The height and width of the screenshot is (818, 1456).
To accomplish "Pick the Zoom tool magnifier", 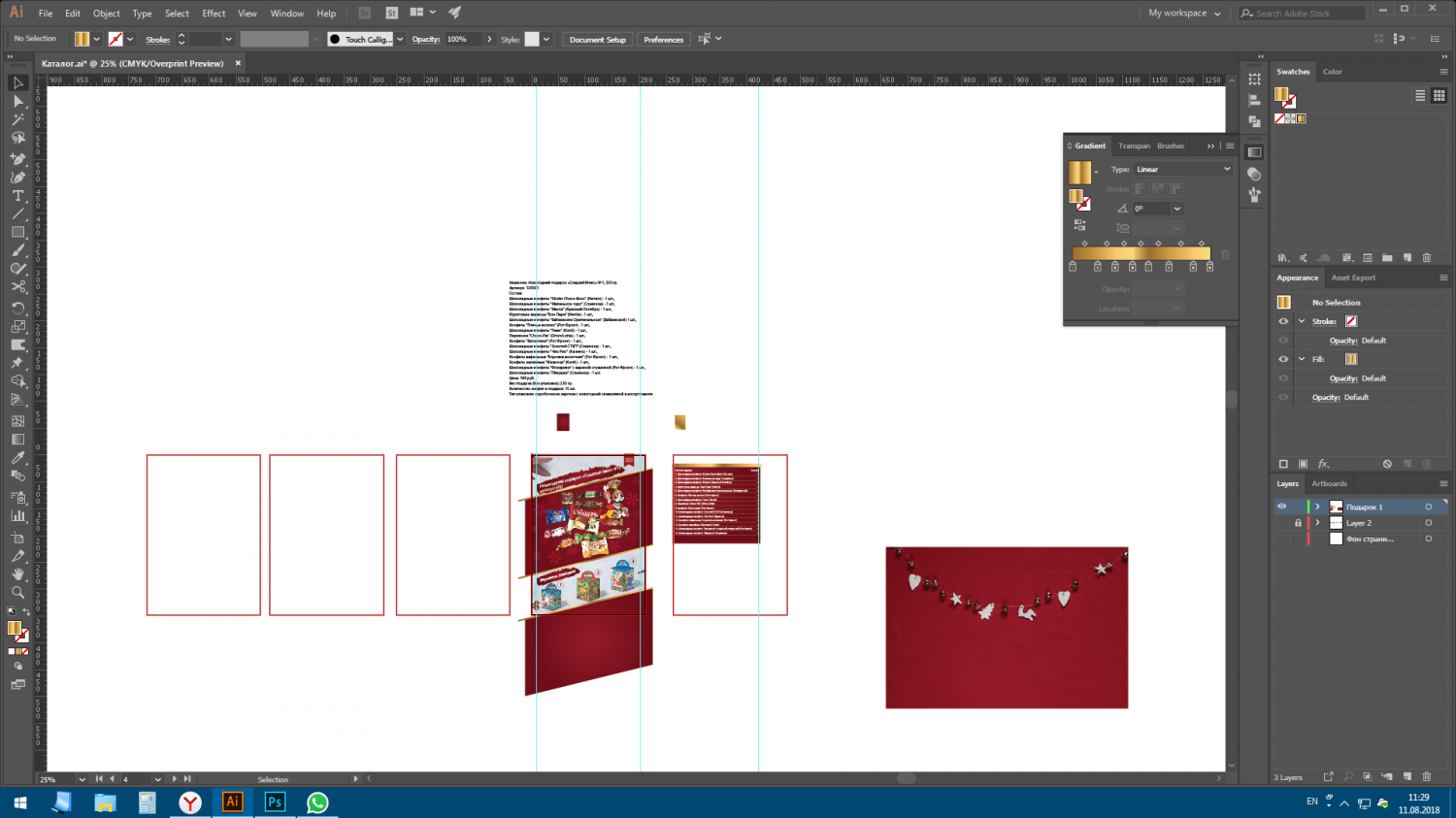I will click(x=17, y=592).
